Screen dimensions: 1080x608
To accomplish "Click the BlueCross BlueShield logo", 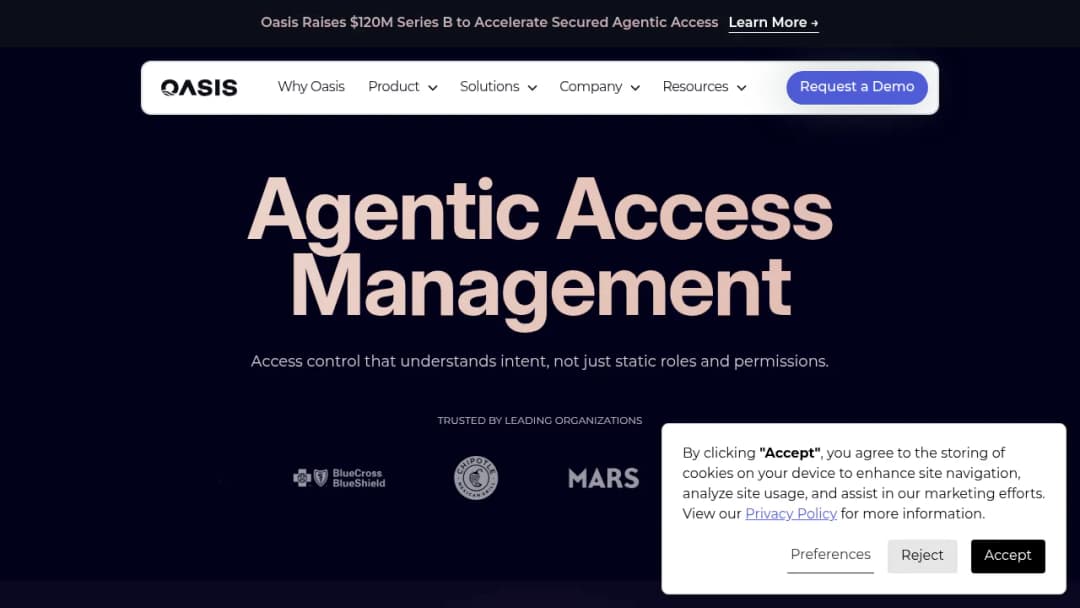I will 339,478.
